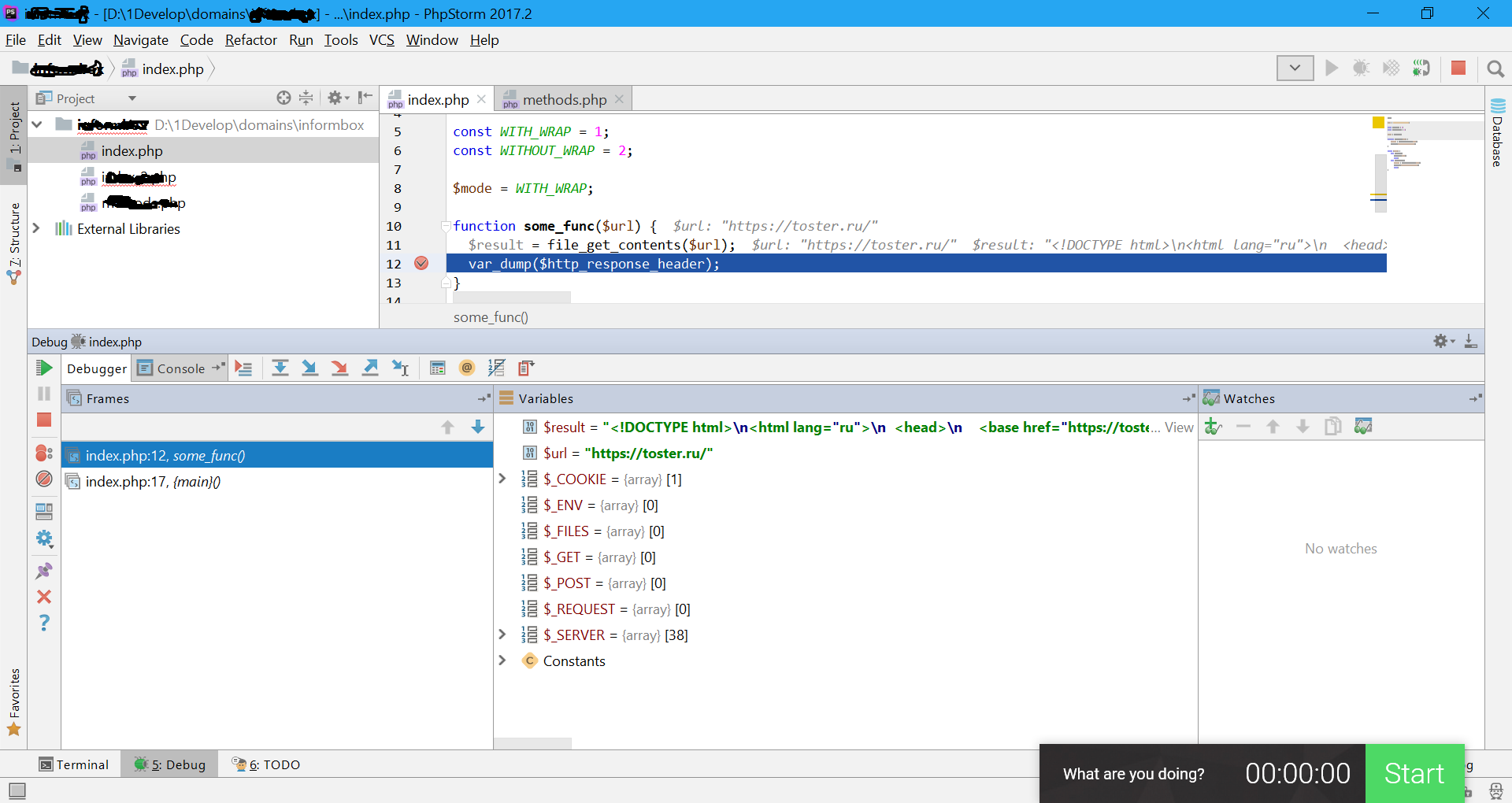Screen dimensions: 1512x803
Task: Move to previous frame up arrow
Action: pos(448,427)
